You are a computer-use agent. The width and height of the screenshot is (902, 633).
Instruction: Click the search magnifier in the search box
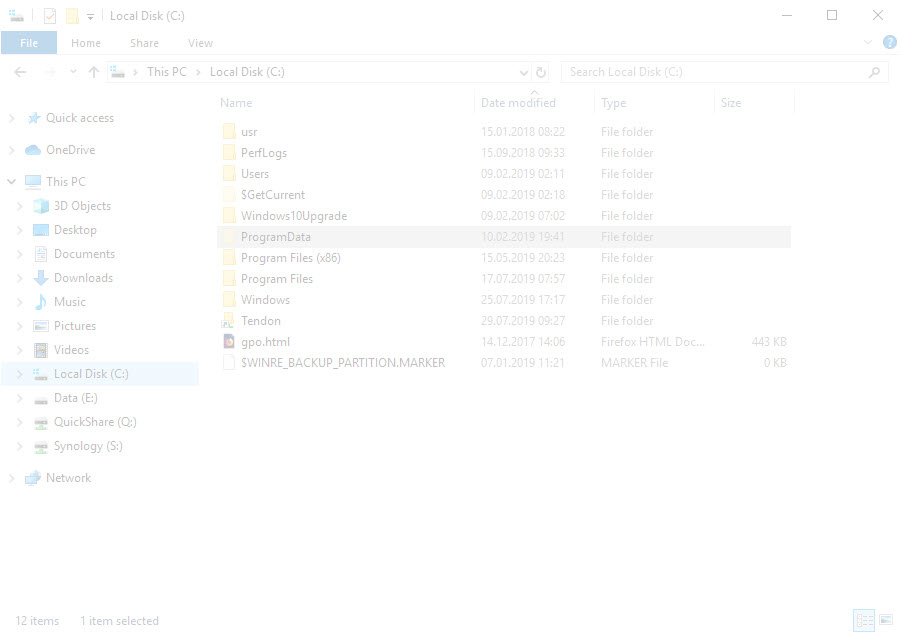(x=873, y=72)
